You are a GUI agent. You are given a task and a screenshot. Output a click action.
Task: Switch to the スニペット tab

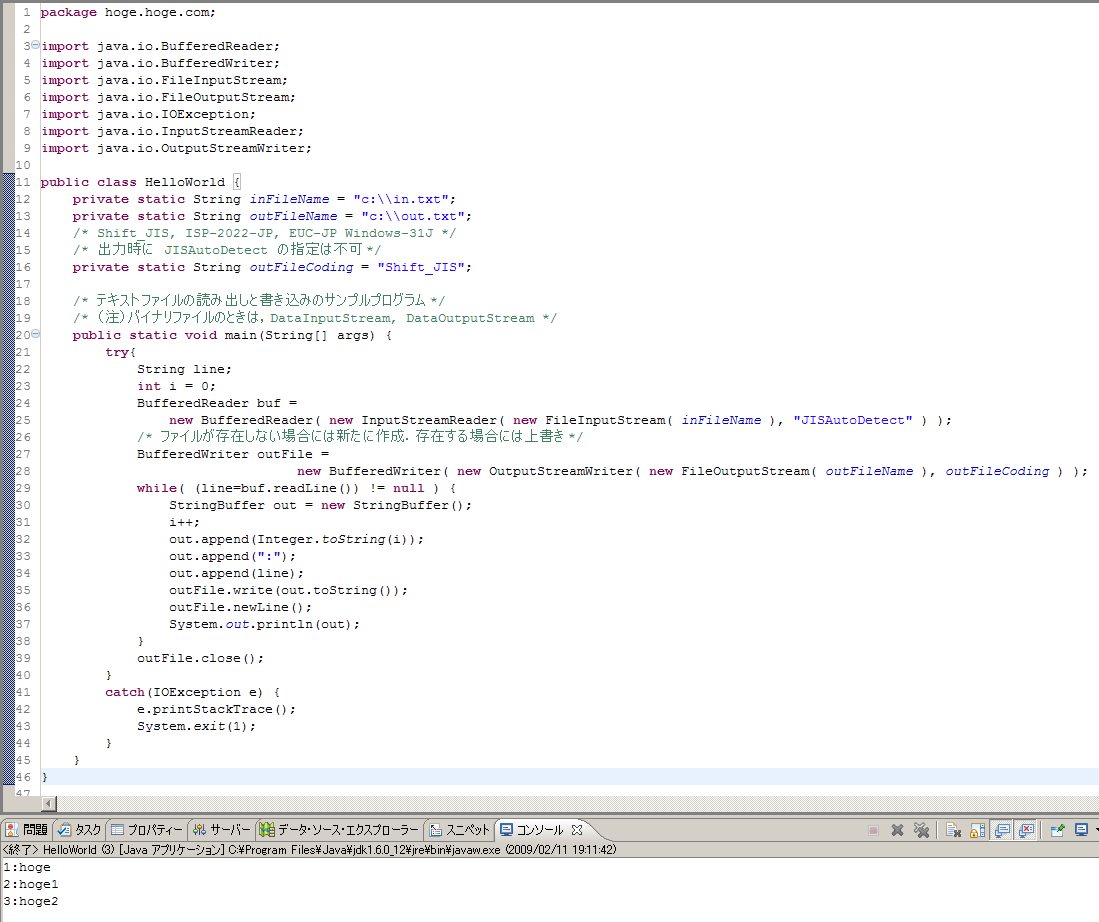tap(460, 830)
